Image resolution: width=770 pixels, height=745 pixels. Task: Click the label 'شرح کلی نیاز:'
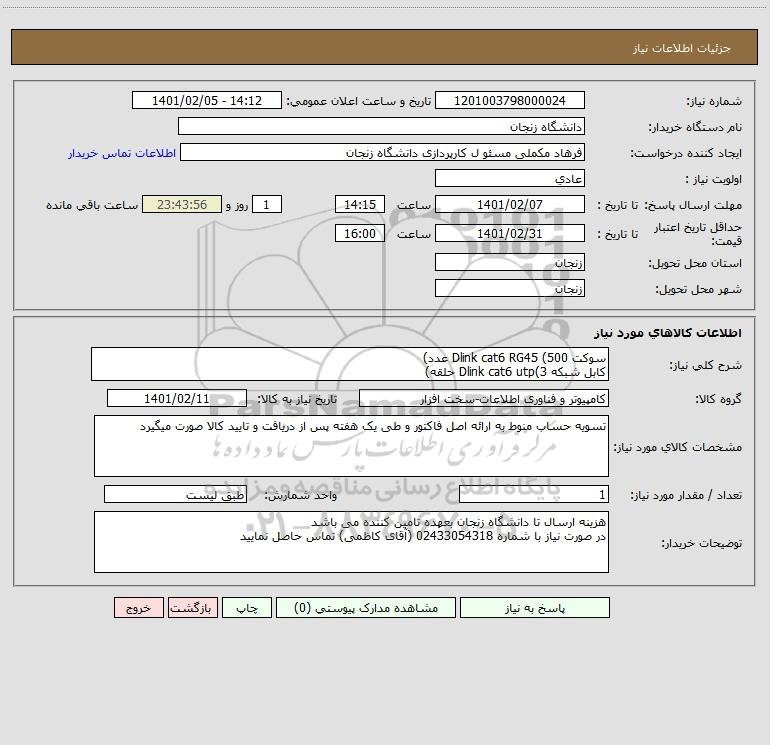click(x=706, y=365)
